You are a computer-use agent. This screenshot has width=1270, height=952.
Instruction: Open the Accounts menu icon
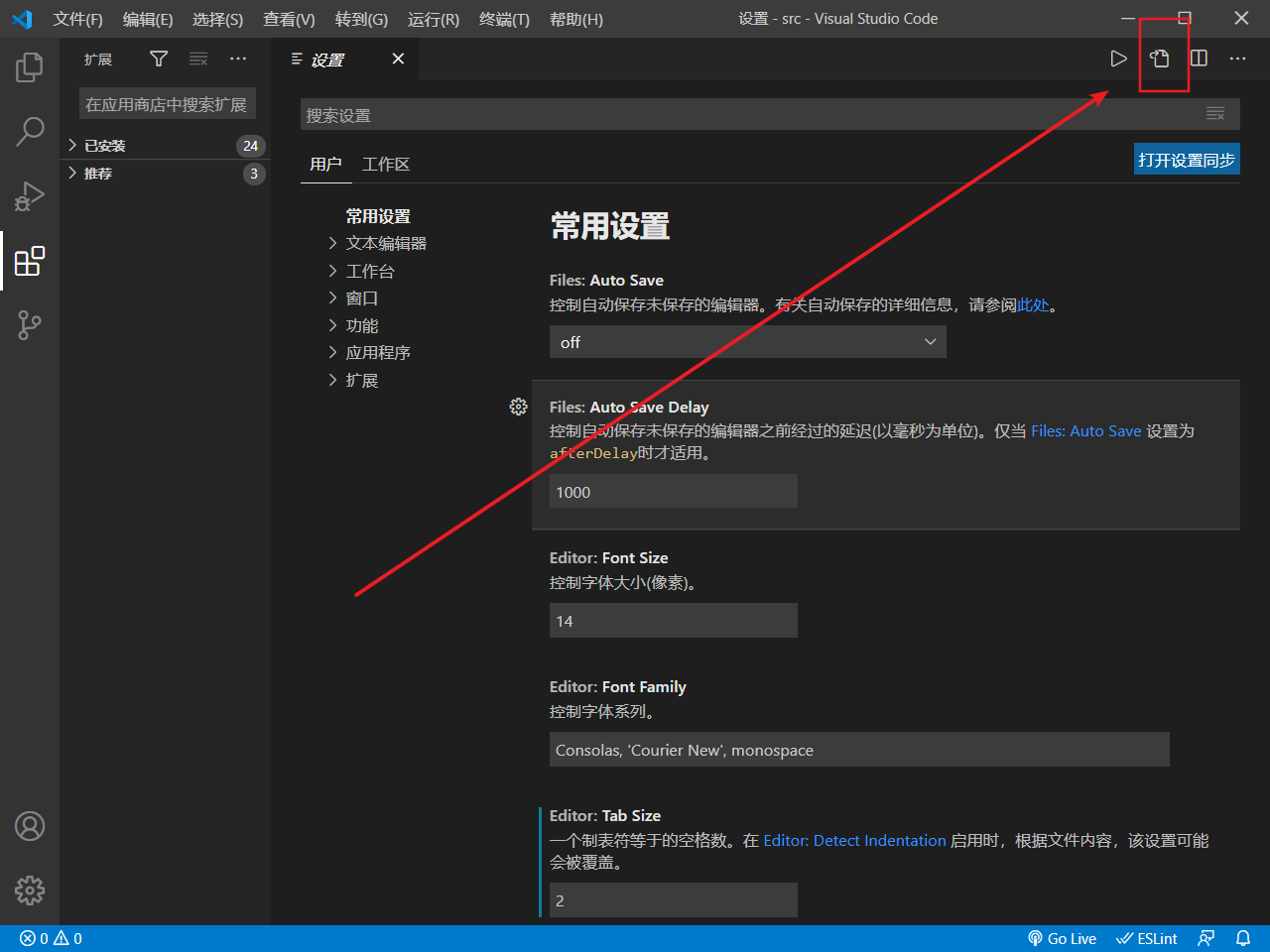point(30,826)
